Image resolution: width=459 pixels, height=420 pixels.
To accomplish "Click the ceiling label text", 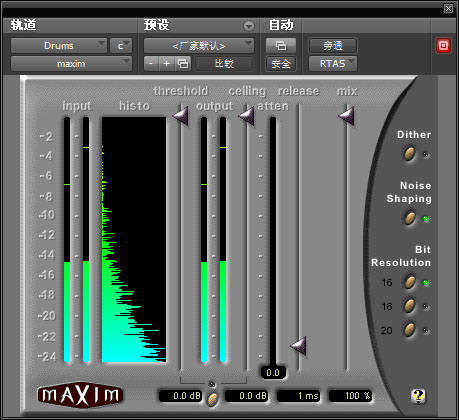I will 247,91.
